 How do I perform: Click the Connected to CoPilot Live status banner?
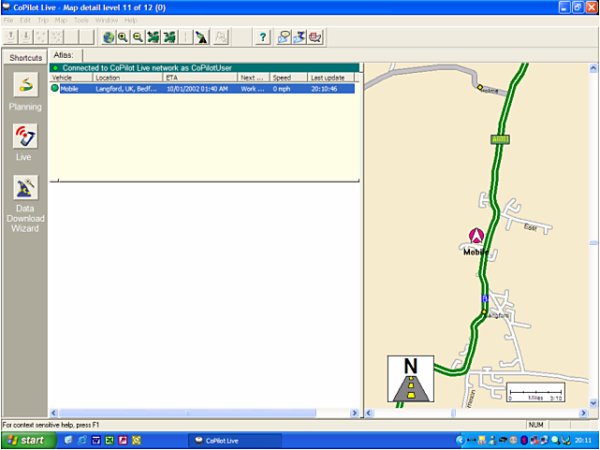(205, 68)
